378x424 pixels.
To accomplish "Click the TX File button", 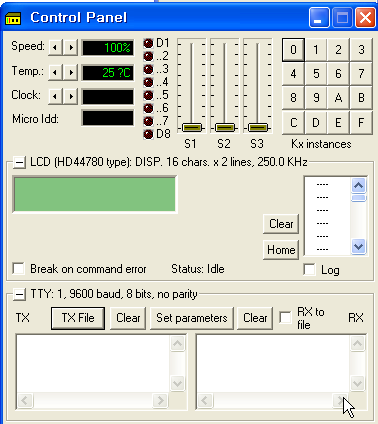I will pyautogui.click(x=78, y=318).
